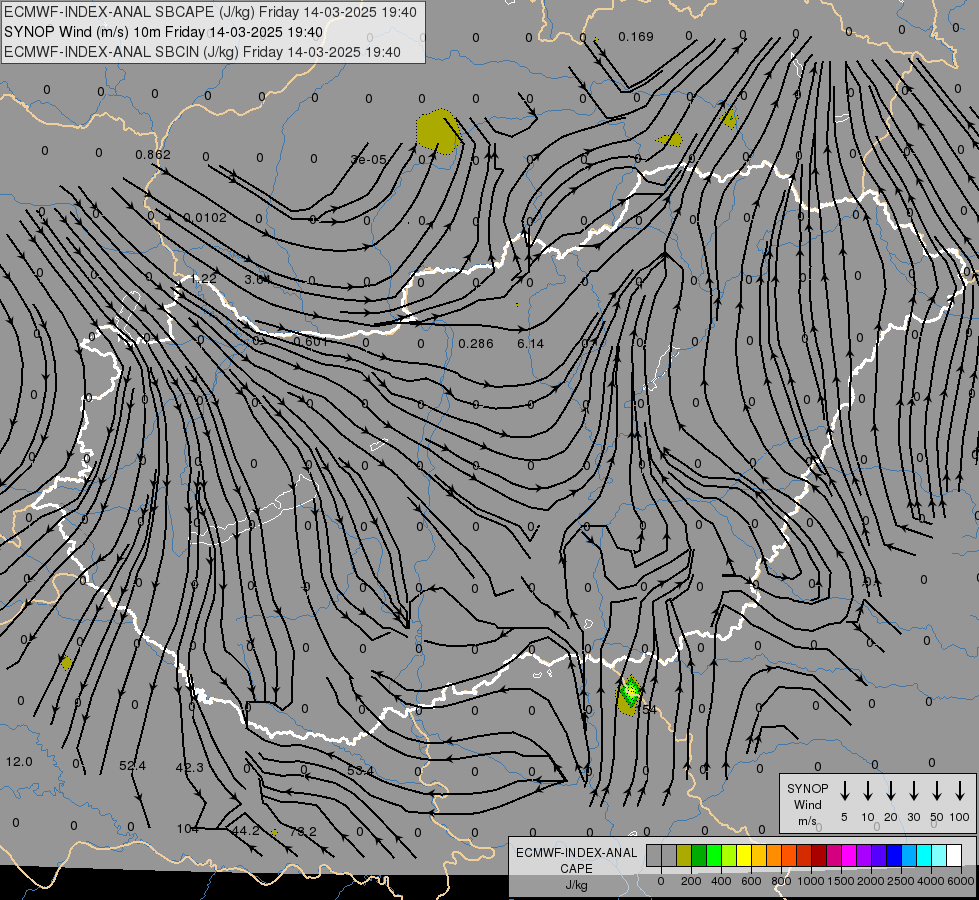
Task: Click the wind arrow above the 100 label
Action: point(960,790)
